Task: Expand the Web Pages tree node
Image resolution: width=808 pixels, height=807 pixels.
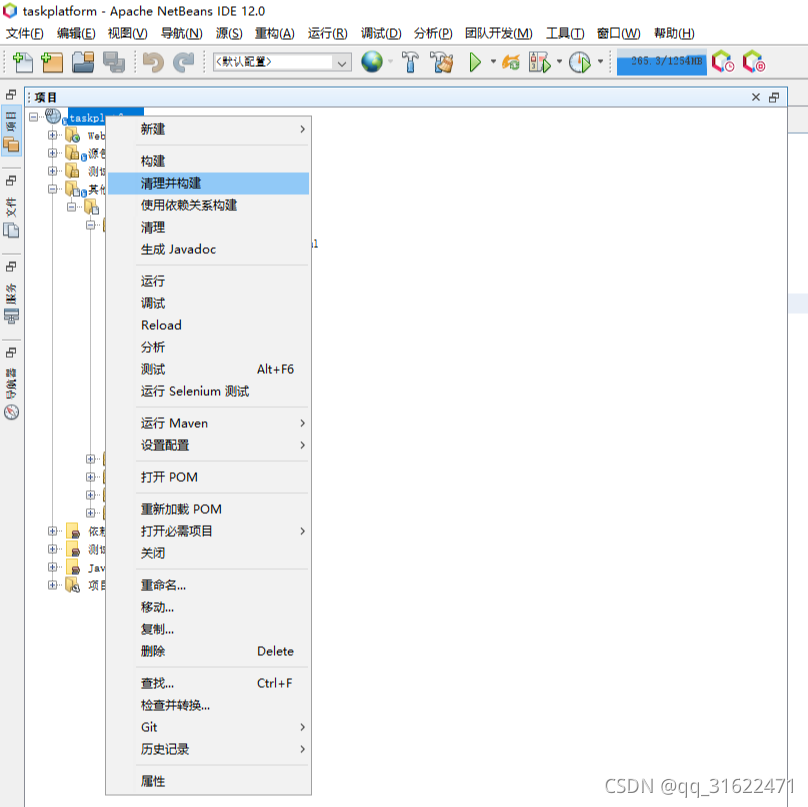Action: 52,135
